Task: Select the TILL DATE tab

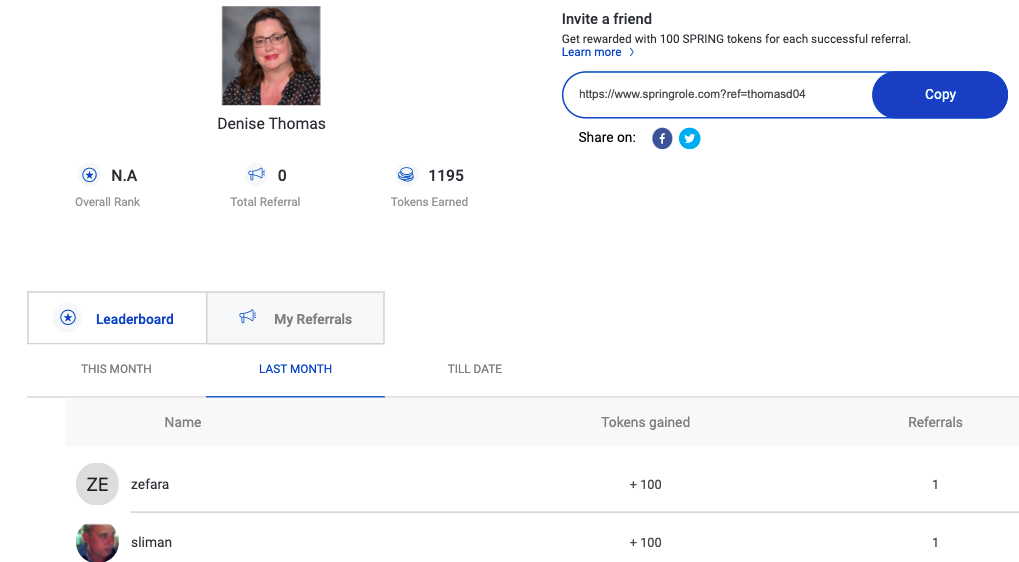Action: coord(475,369)
